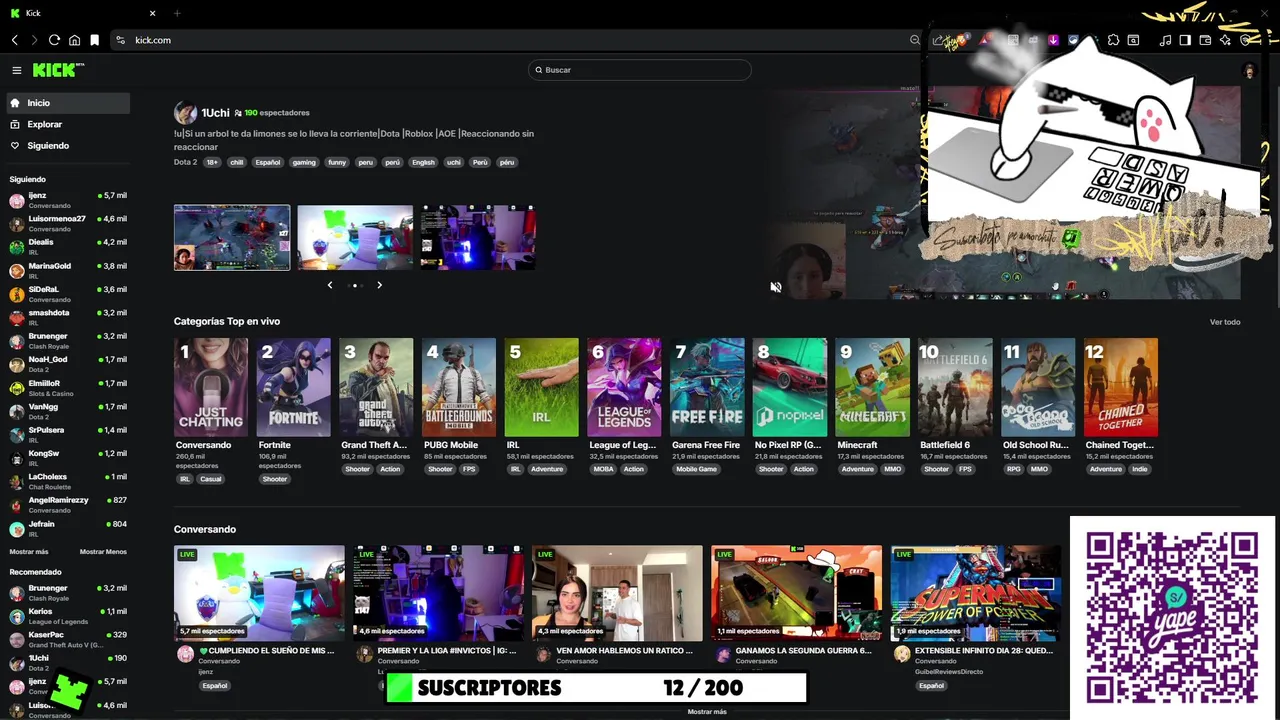Open NoaH_God channel in following list
This screenshot has height=720, width=1280.
coord(67,364)
